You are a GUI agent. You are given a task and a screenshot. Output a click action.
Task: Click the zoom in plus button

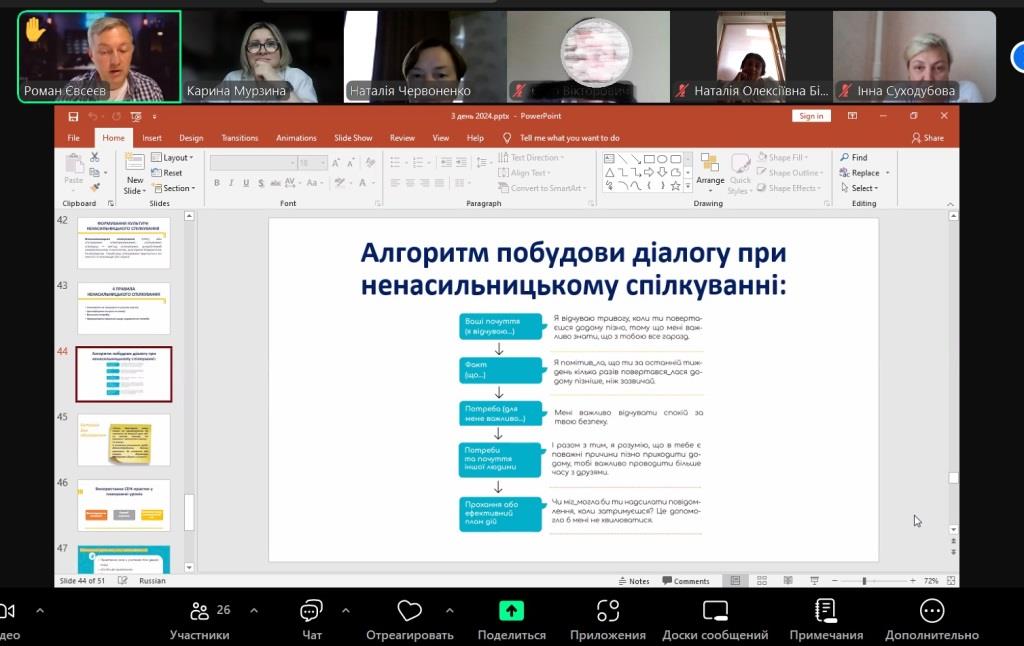pos(912,581)
